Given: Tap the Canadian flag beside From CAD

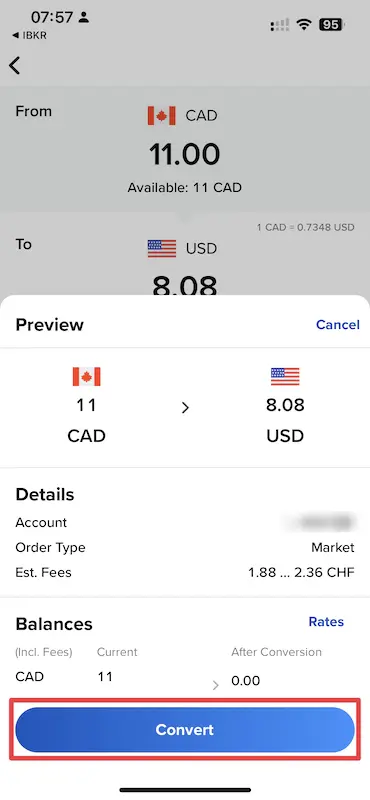Looking at the screenshot, I should click(161, 116).
